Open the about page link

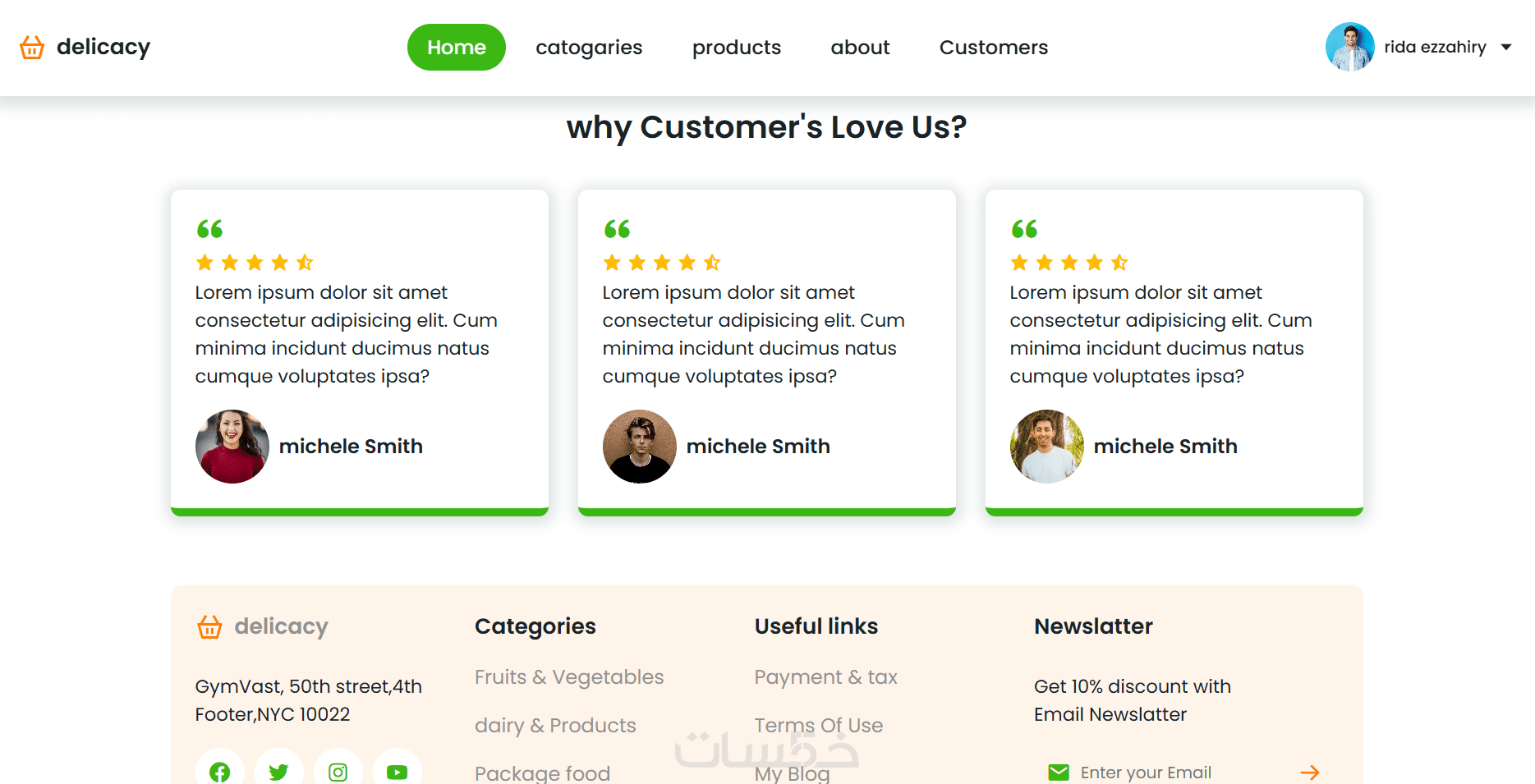click(x=860, y=48)
